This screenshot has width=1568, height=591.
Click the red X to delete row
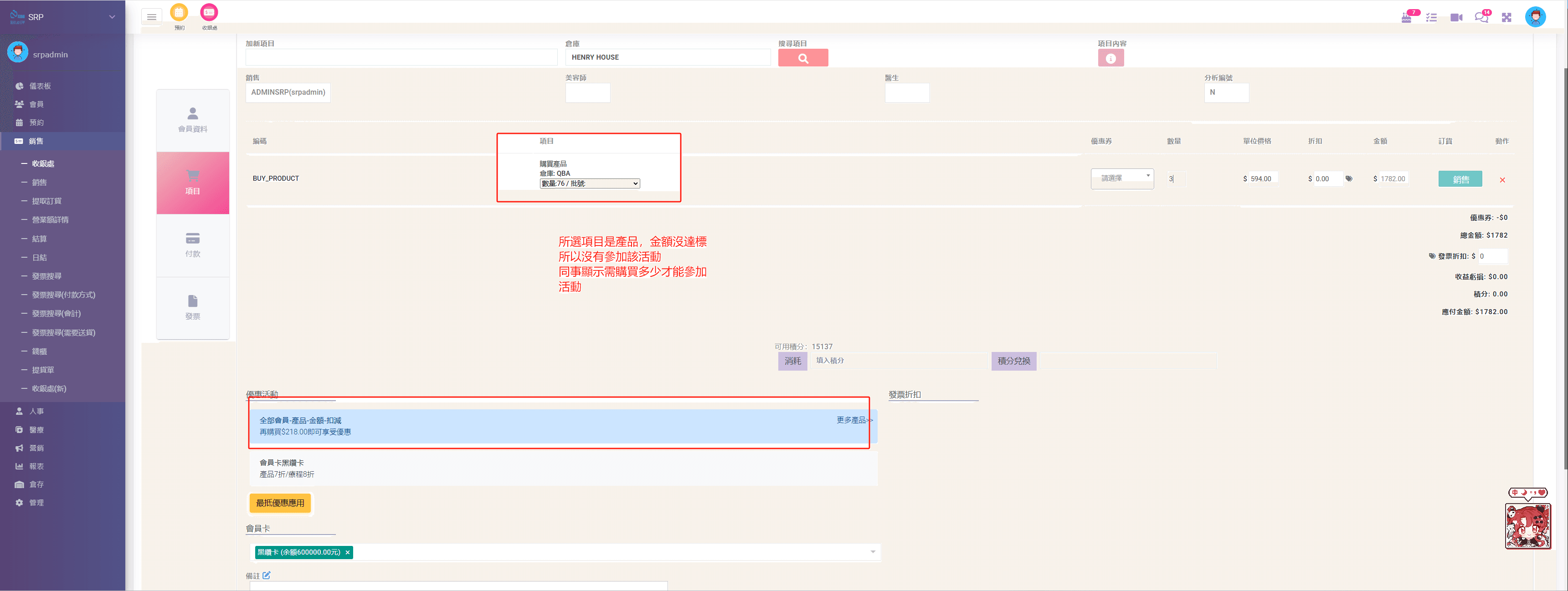click(1502, 180)
